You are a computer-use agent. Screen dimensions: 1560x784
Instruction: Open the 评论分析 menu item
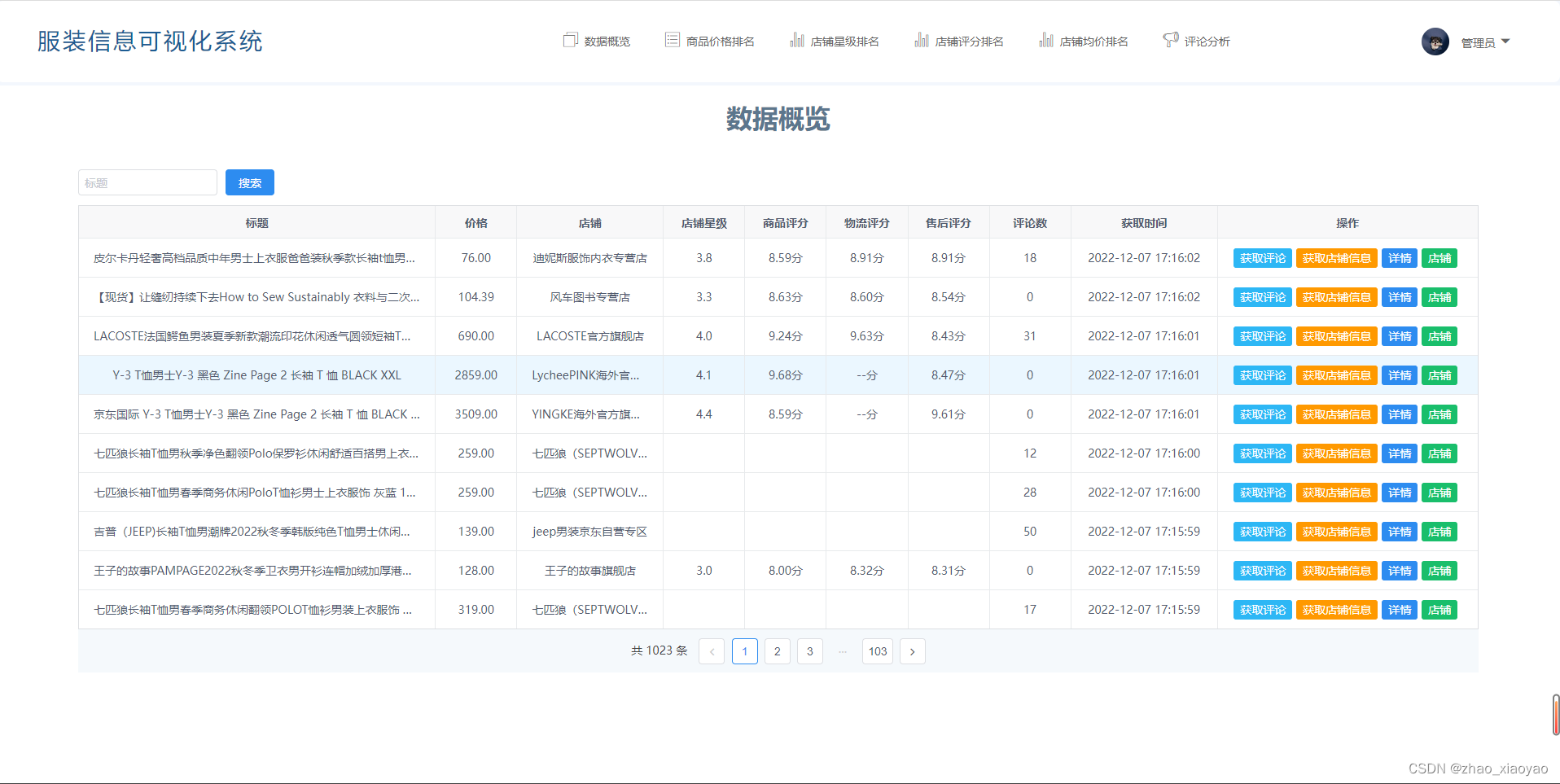[x=1196, y=41]
